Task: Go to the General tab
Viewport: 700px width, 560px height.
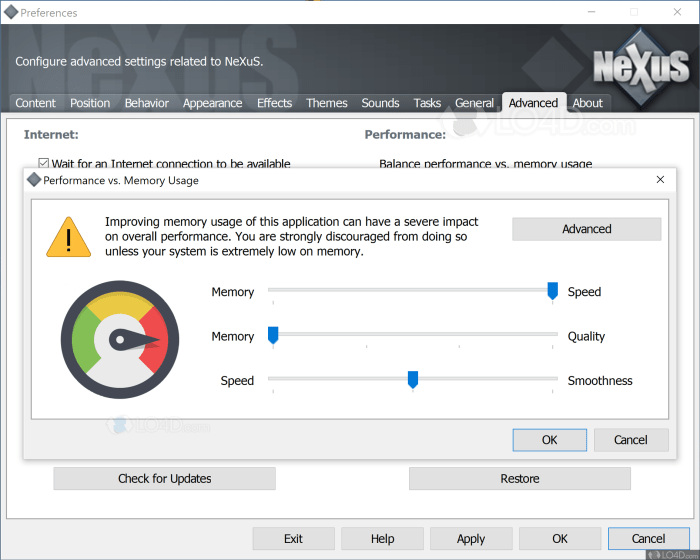Action: [474, 103]
